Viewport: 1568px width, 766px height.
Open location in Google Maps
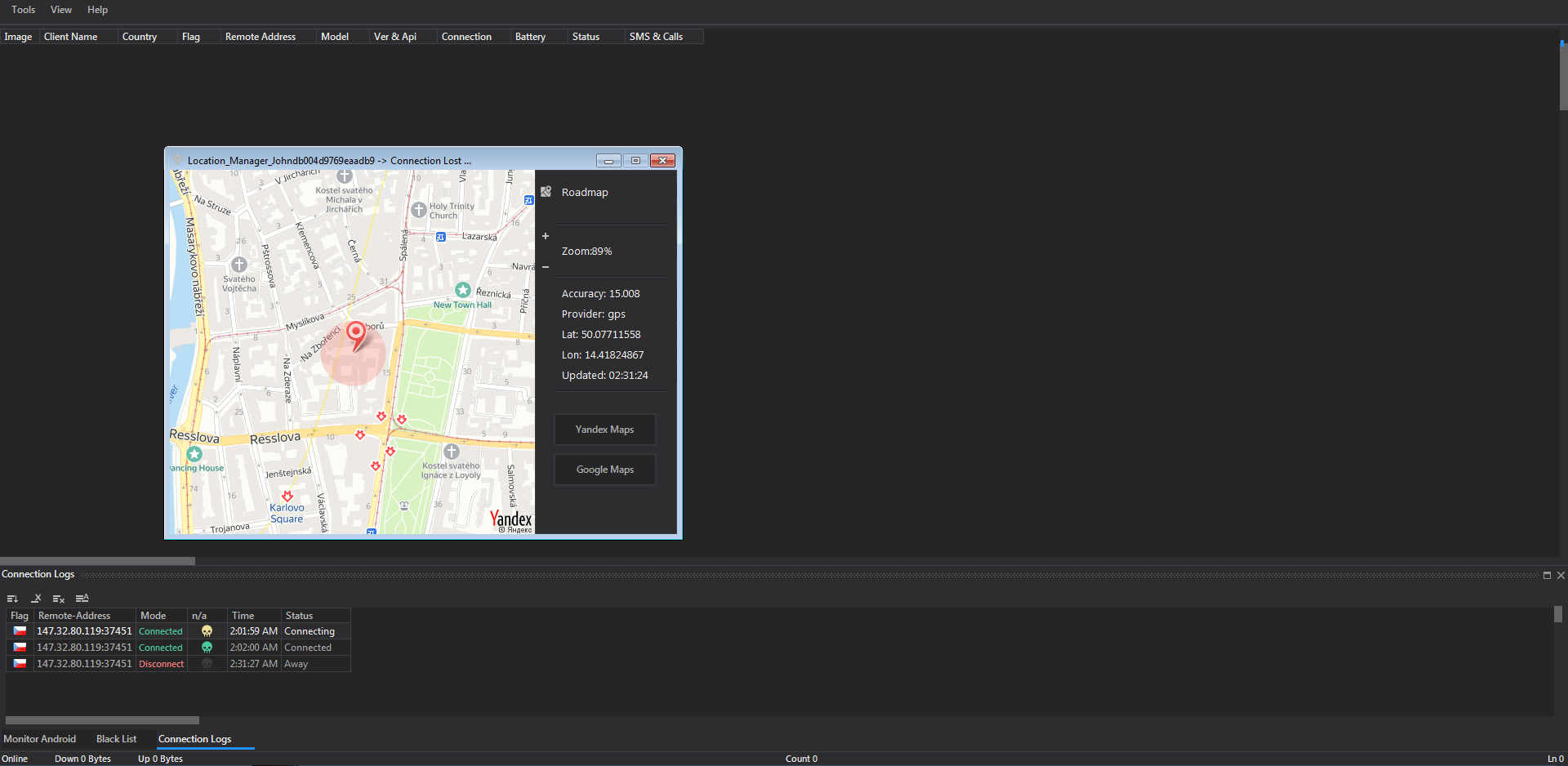(604, 470)
